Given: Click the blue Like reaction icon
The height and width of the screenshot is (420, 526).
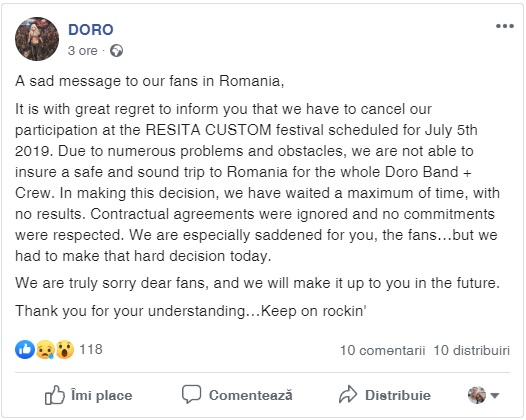Looking at the screenshot, I should tap(25, 350).
